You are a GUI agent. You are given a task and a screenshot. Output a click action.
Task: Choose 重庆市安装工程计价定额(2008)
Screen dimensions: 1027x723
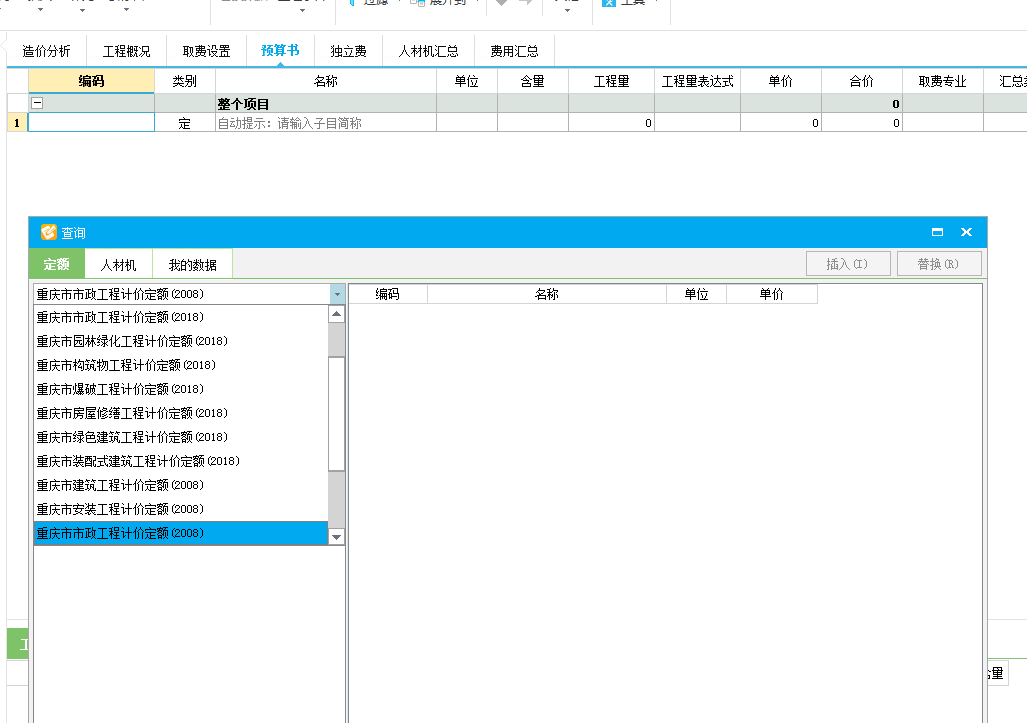[x=181, y=509]
